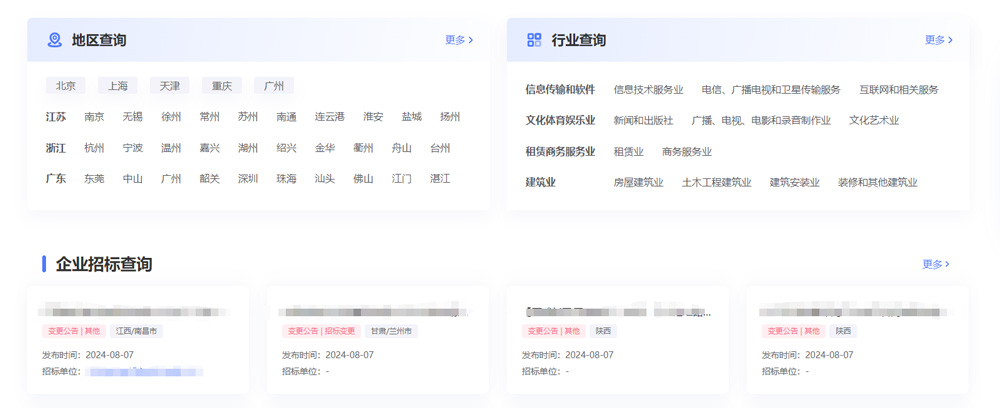The width and height of the screenshot is (1000, 408).
Task: Choose the 重庆 hot city tag
Action: [221, 86]
